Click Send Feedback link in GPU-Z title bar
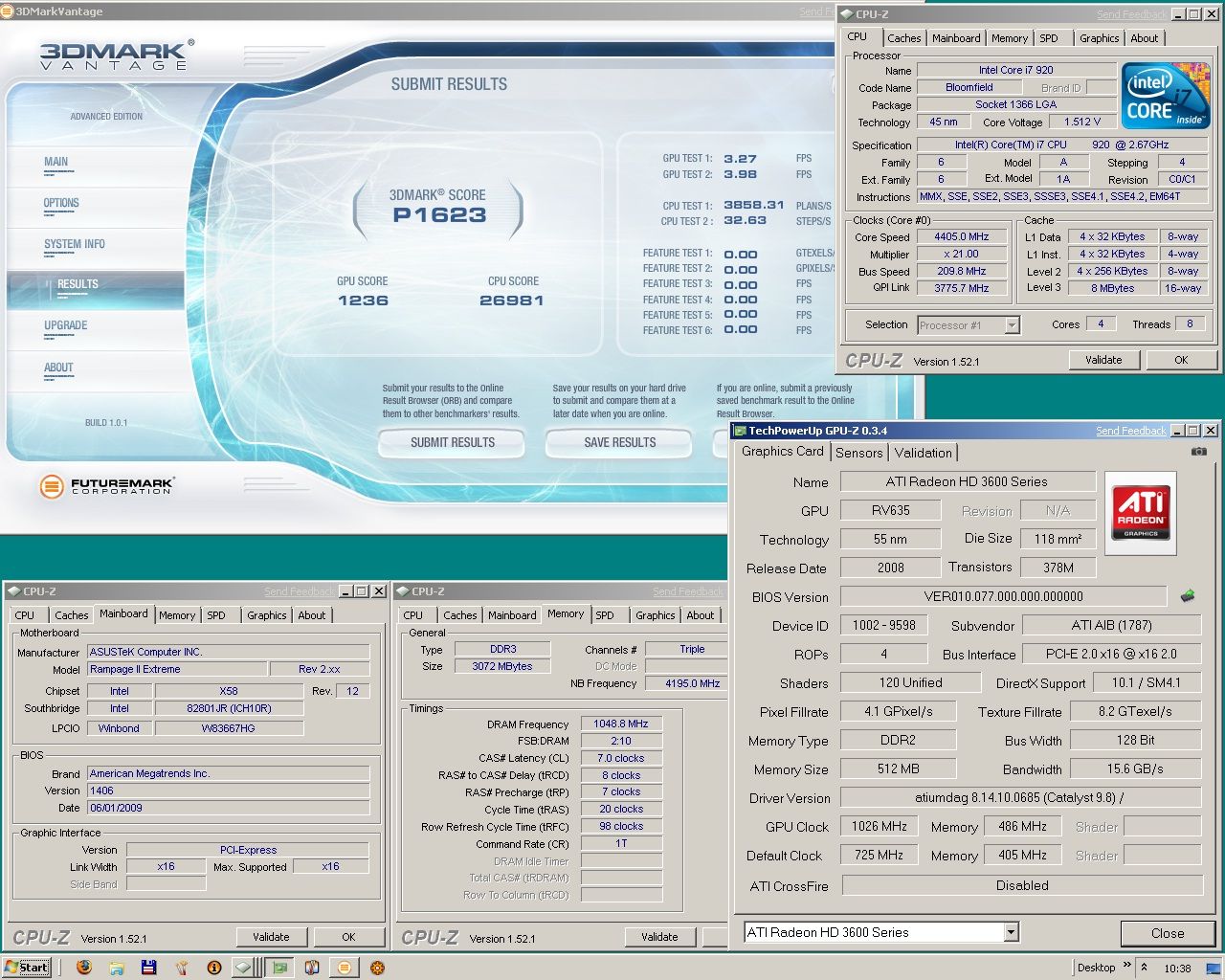The image size is (1225, 980). pyautogui.click(x=1131, y=431)
